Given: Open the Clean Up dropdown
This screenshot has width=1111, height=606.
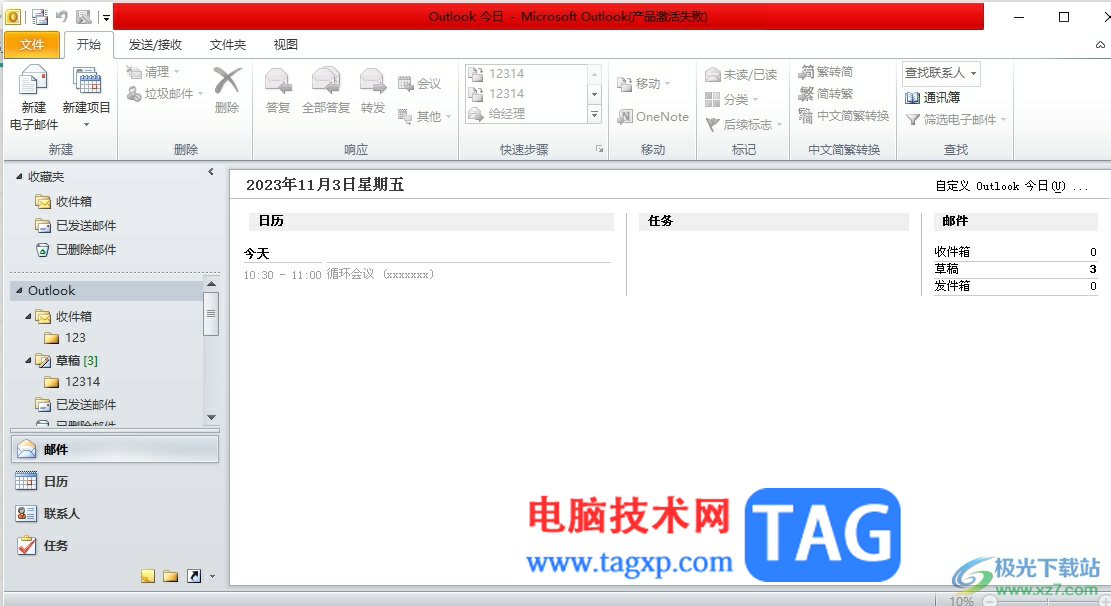Looking at the screenshot, I should point(153,72).
